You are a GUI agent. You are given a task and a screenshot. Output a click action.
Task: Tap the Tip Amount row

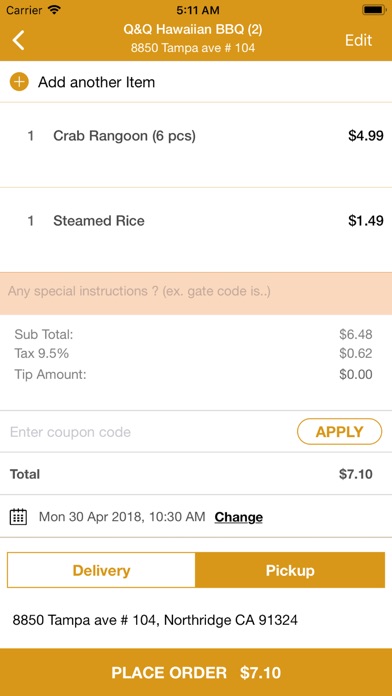point(193,374)
